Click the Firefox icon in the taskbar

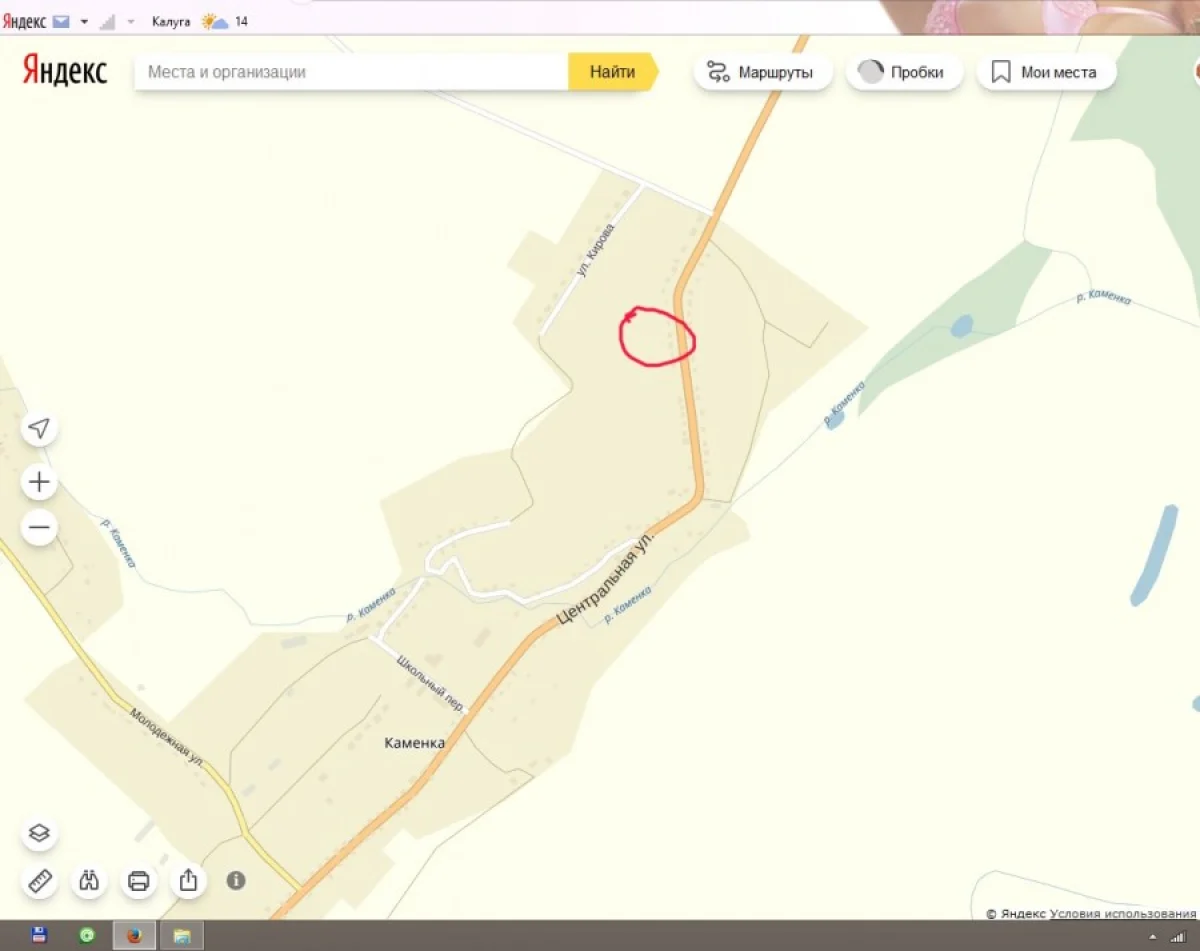pyautogui.click(x=133, y=936)
